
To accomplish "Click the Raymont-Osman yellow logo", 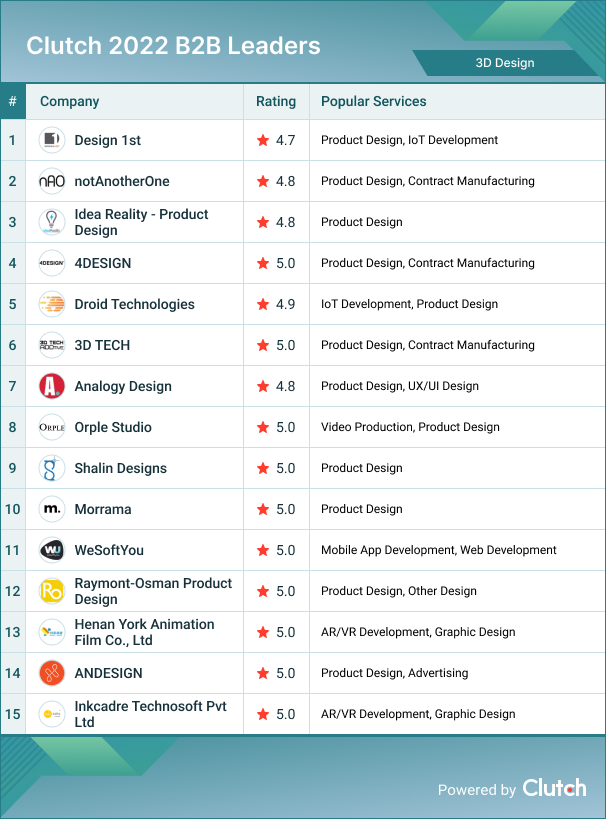I will coord(52,591).
